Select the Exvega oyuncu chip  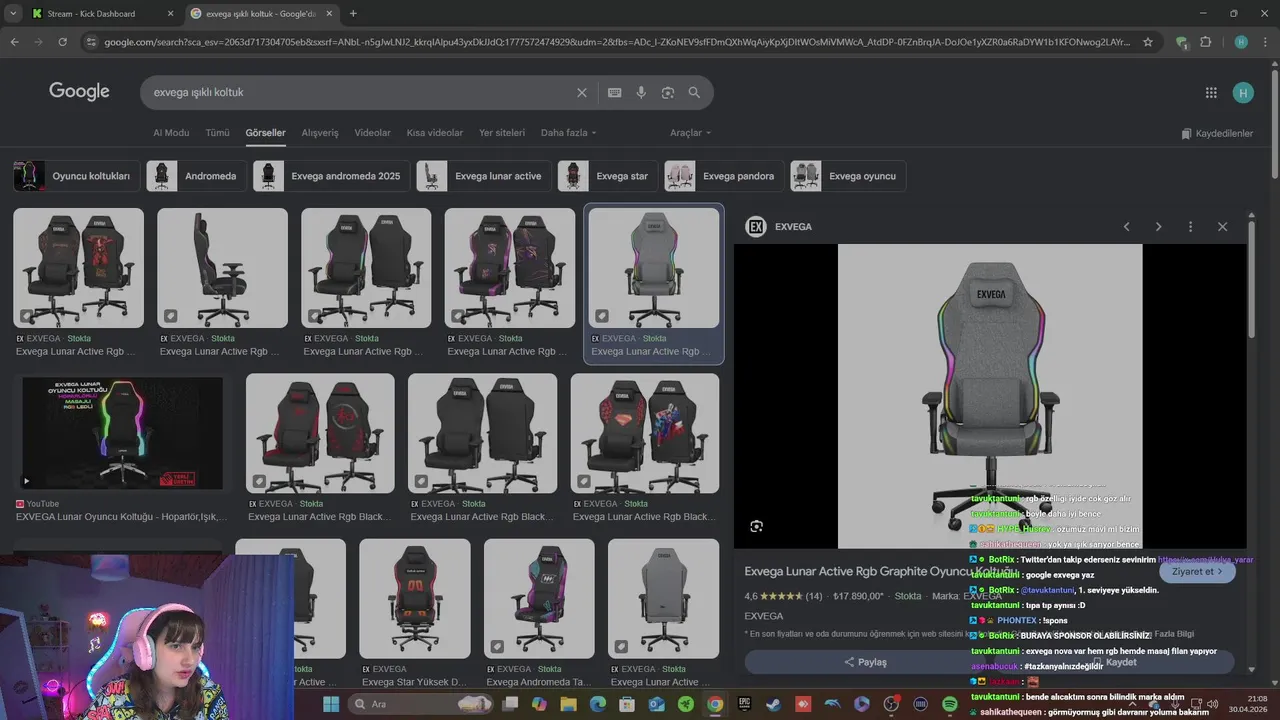pos(847,176)
